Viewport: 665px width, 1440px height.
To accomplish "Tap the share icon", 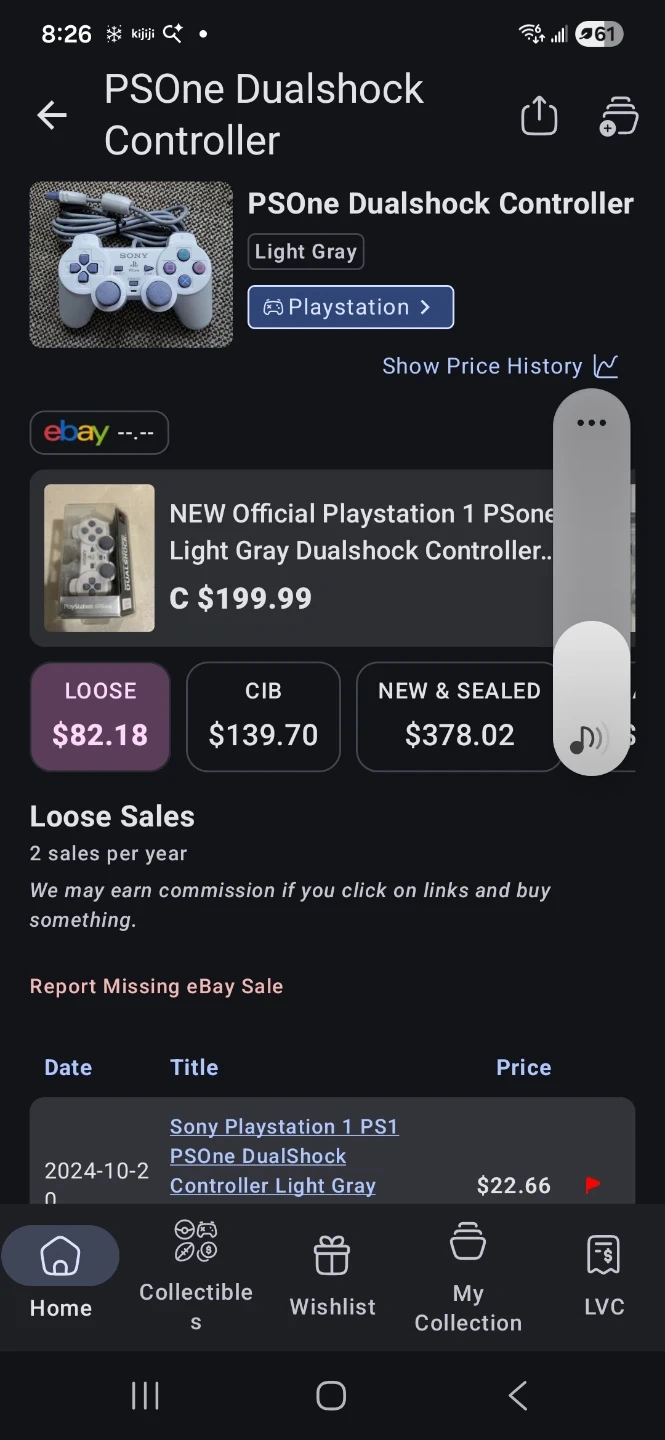I will [539, 116].
